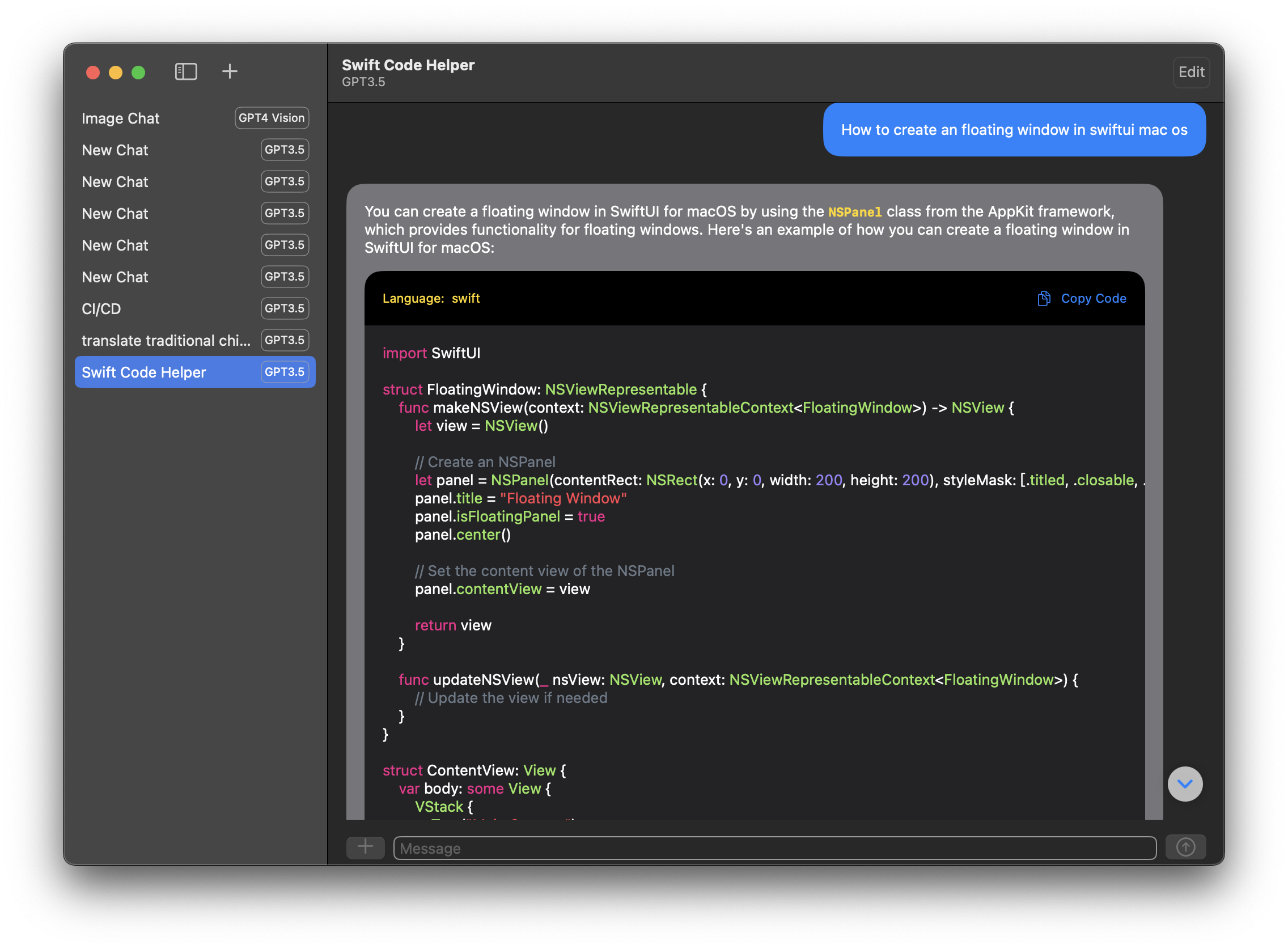Select the Swift Code Helper chat
The width and height of the screenshot is (1288, 949).
point(195,372)
